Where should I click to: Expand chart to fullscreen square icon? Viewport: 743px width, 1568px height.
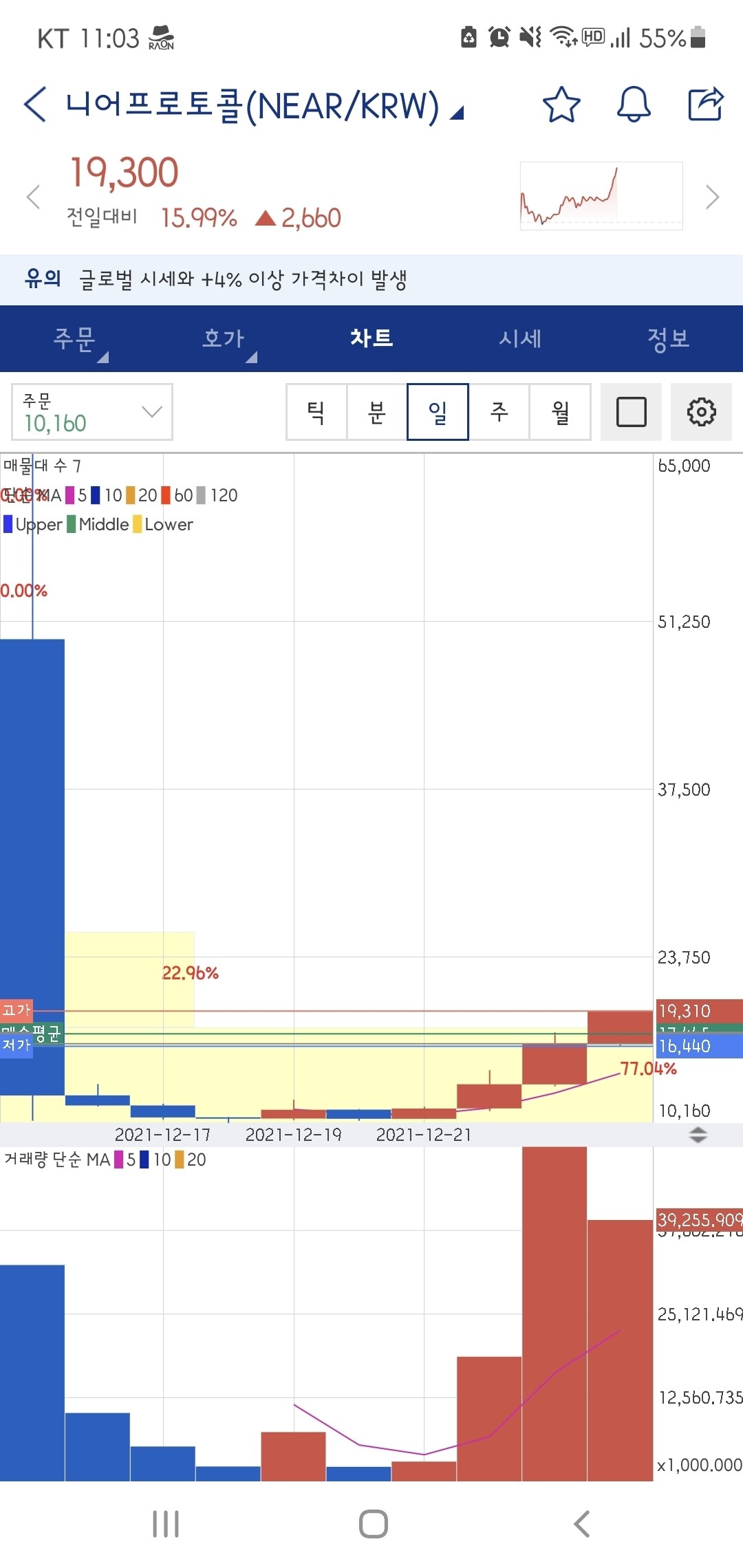[x=631, y=413]
